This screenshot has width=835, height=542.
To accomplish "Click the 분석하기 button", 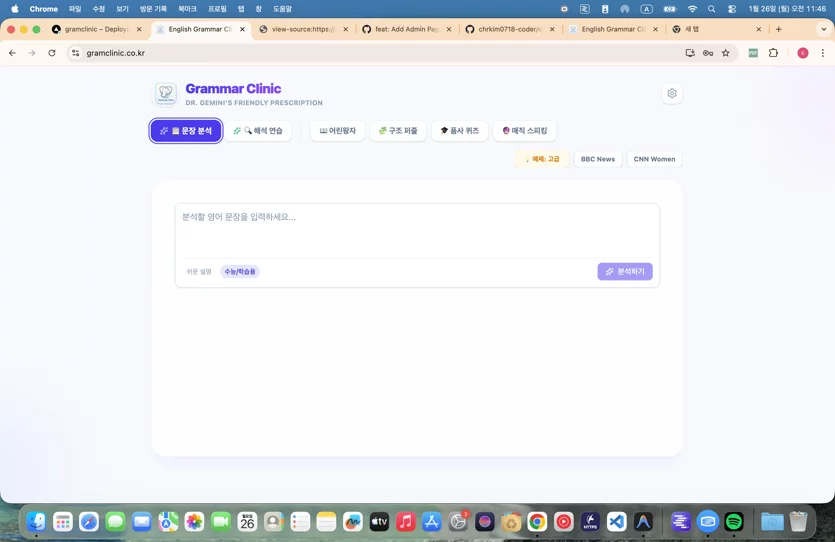I will coord(625,272).
